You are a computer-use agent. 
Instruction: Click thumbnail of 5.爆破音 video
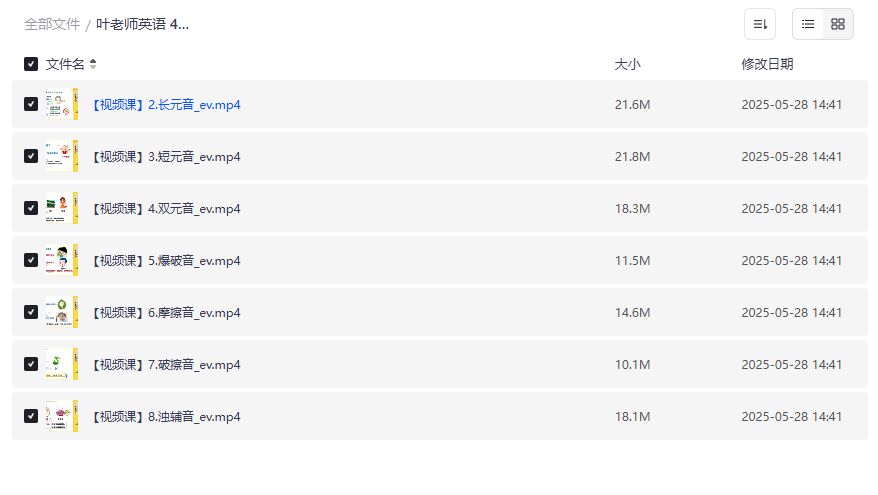click(x=62, y=260)
